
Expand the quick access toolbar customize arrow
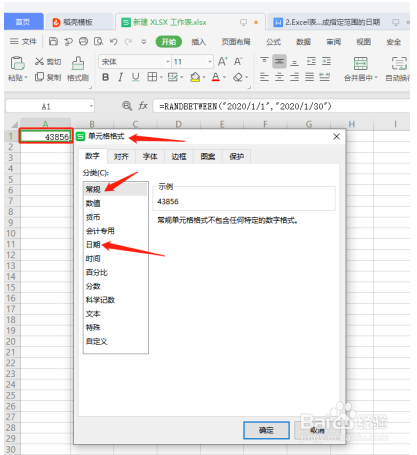(144, 42)
